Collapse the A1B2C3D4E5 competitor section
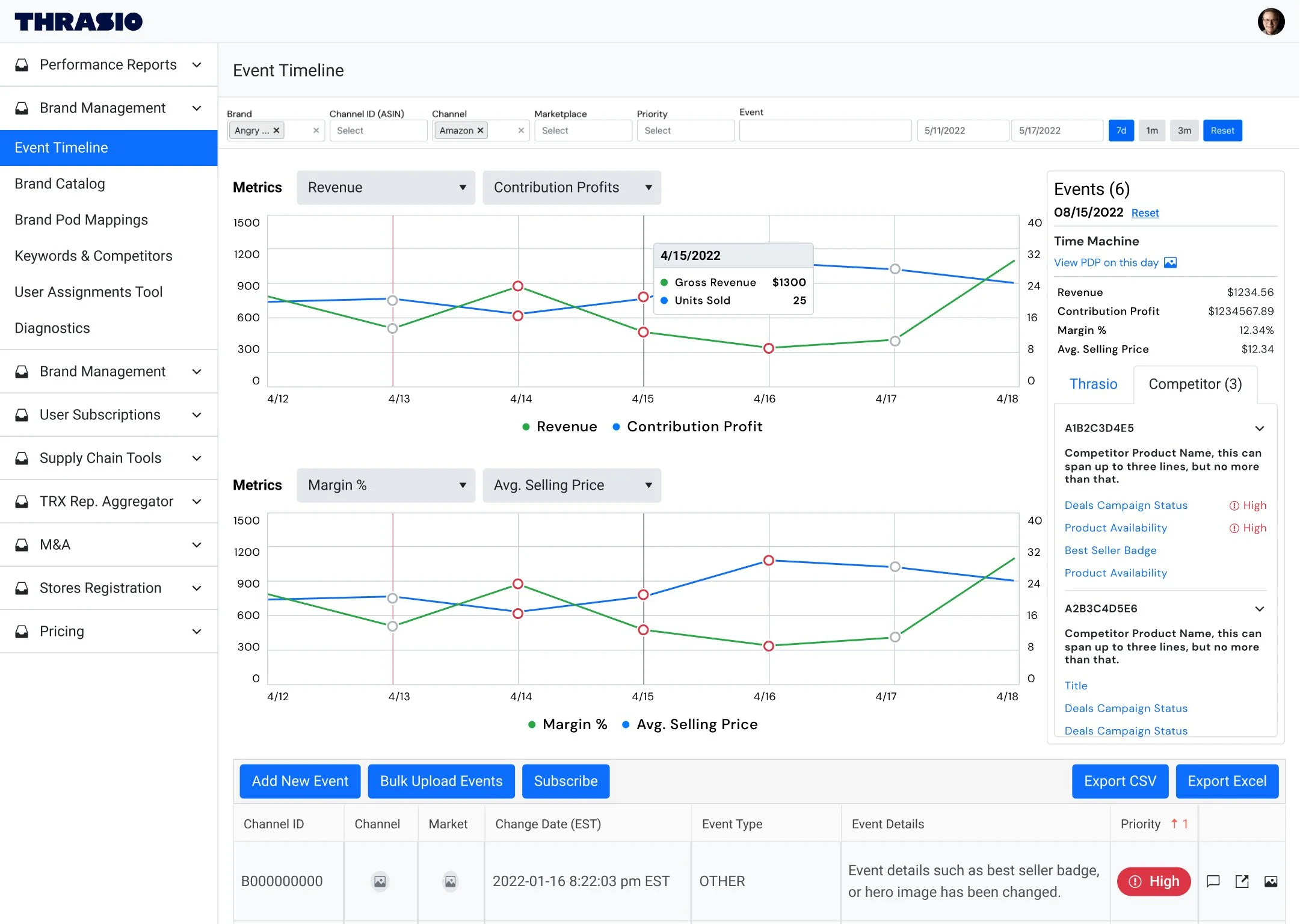This screenshot has height=924, width=1300. click(1259, 428)
